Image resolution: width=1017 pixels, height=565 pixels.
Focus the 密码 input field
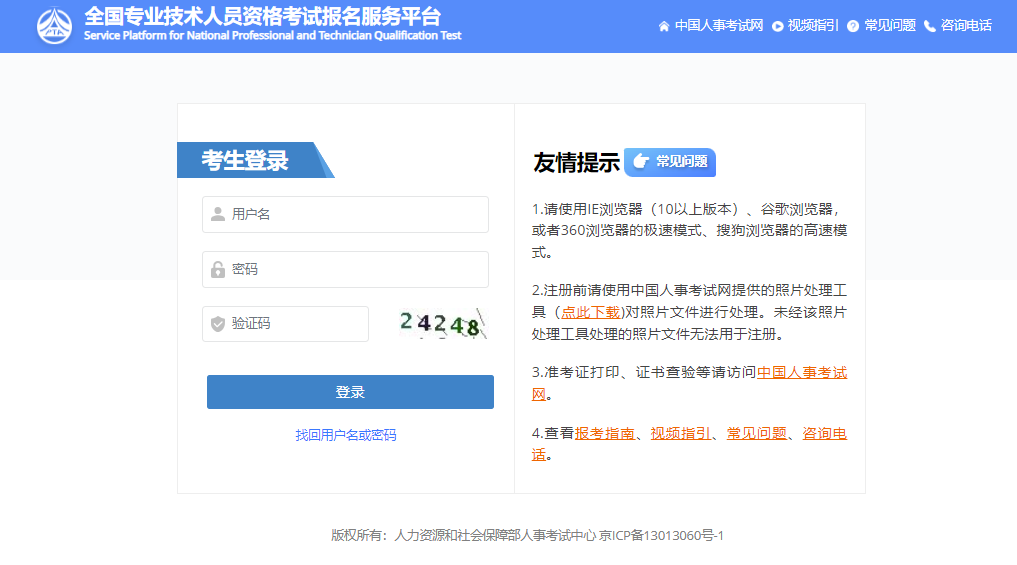355,269
